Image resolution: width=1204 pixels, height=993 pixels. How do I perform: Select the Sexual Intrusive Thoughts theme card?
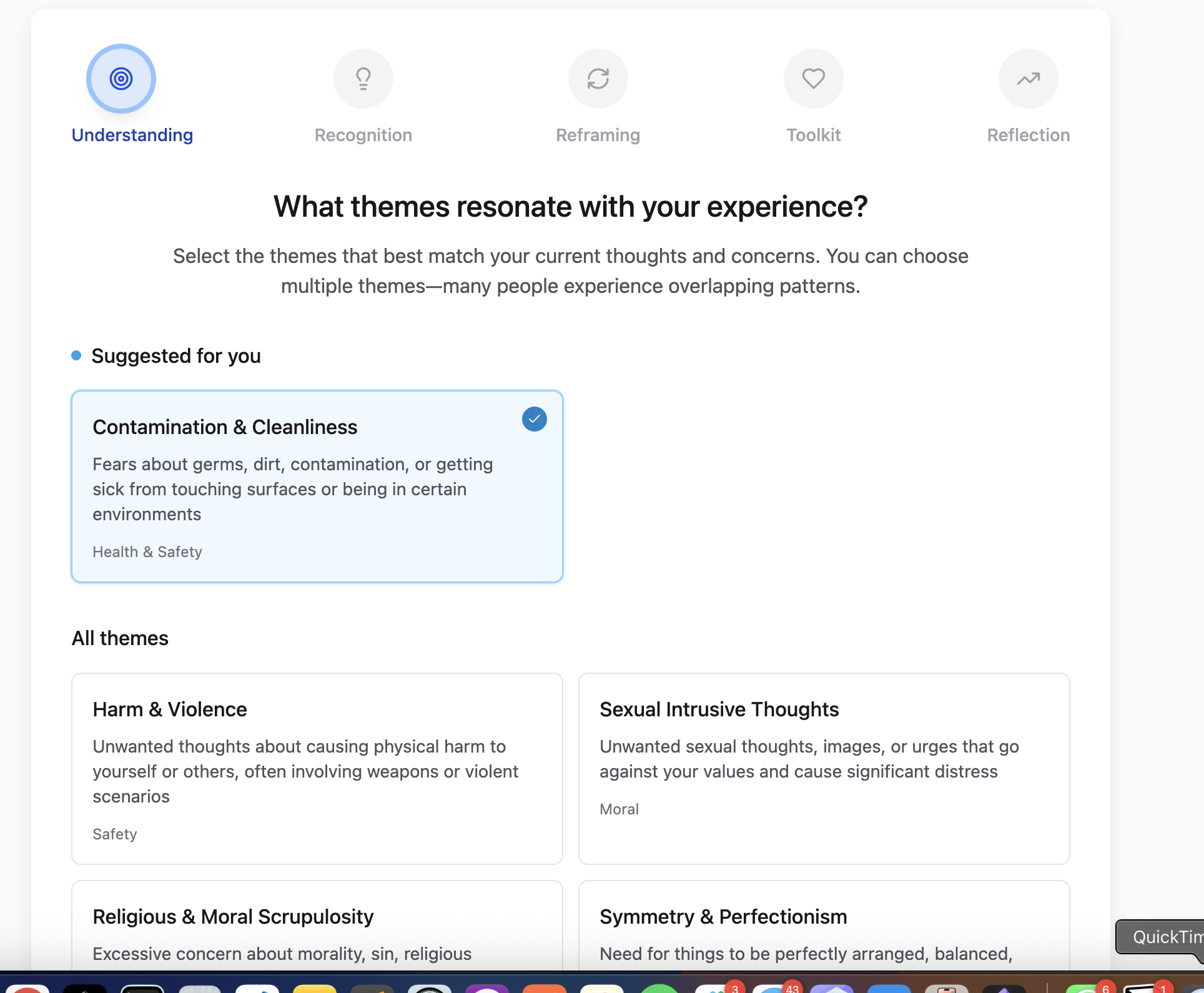[824, 768]
